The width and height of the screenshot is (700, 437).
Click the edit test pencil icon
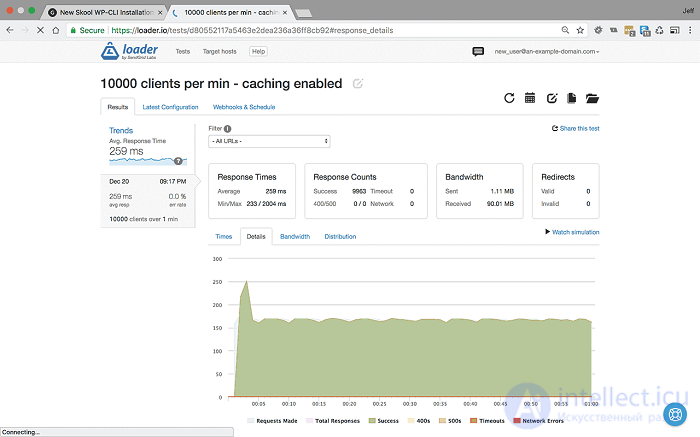coord(552,98)
